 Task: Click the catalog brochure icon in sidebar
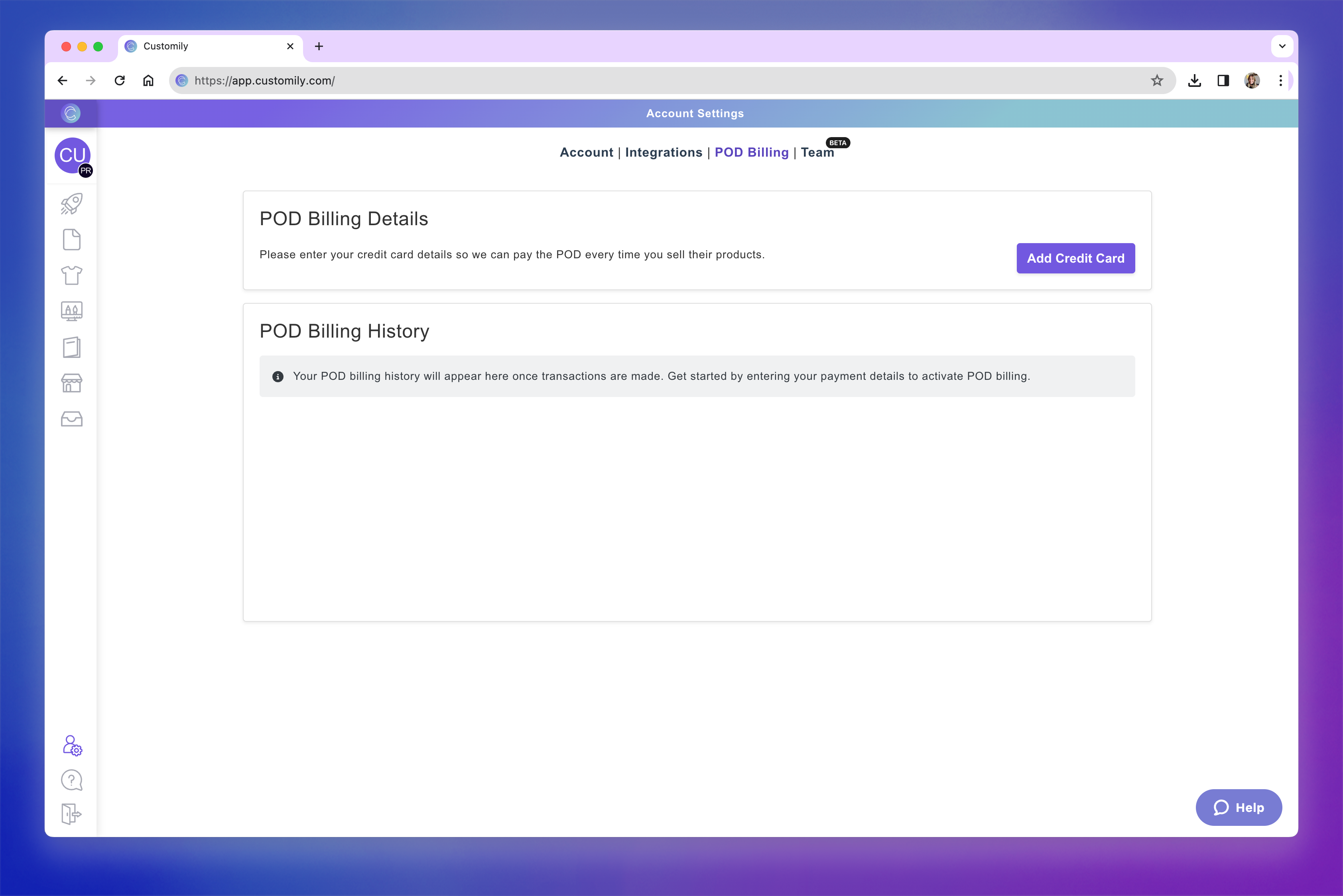71,348
